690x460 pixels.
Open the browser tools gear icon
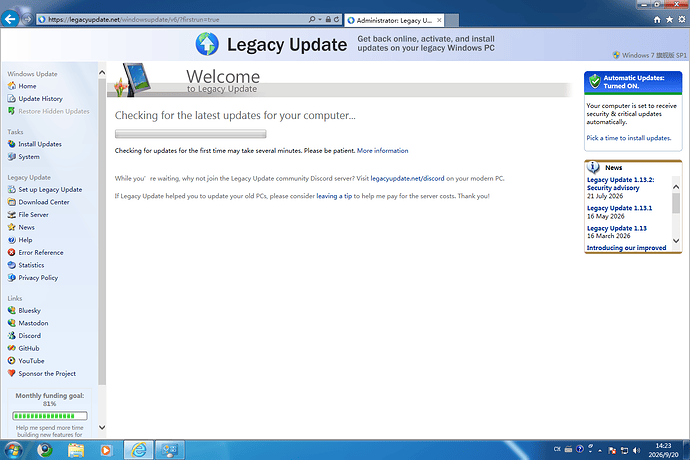682,19
